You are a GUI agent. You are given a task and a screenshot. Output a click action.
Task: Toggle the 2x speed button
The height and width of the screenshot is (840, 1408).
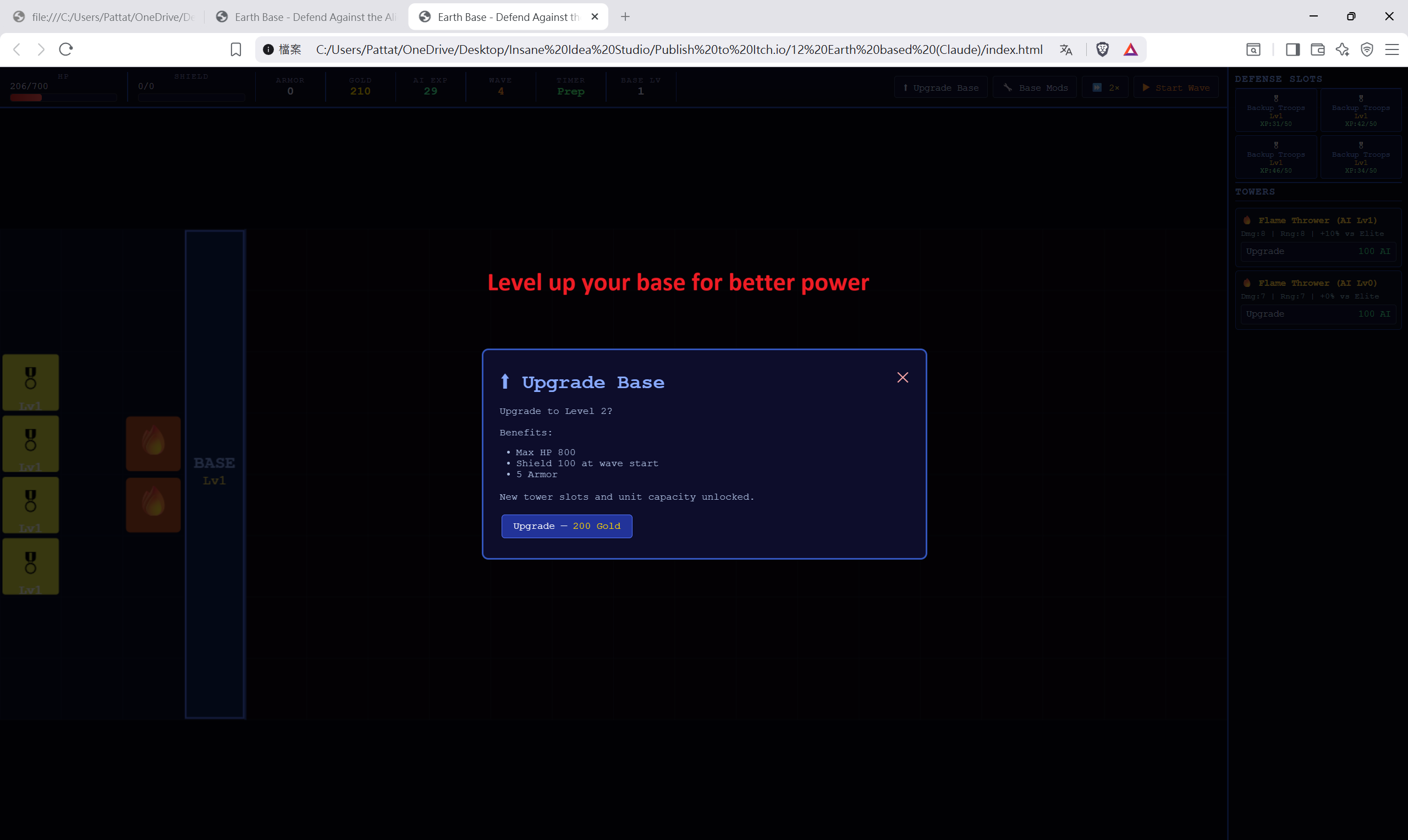(1105, 88)
